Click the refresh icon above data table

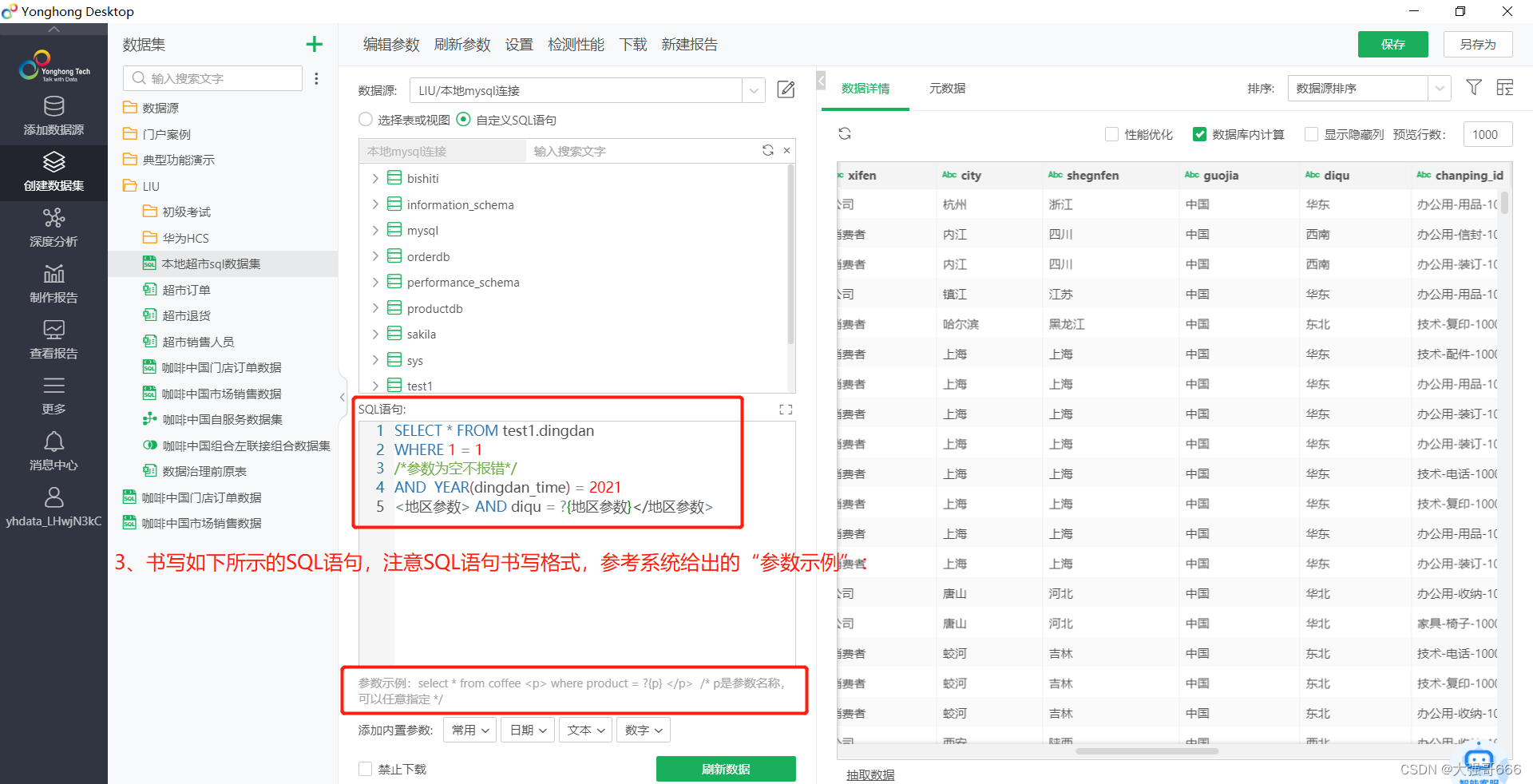[x=845, y=133]
